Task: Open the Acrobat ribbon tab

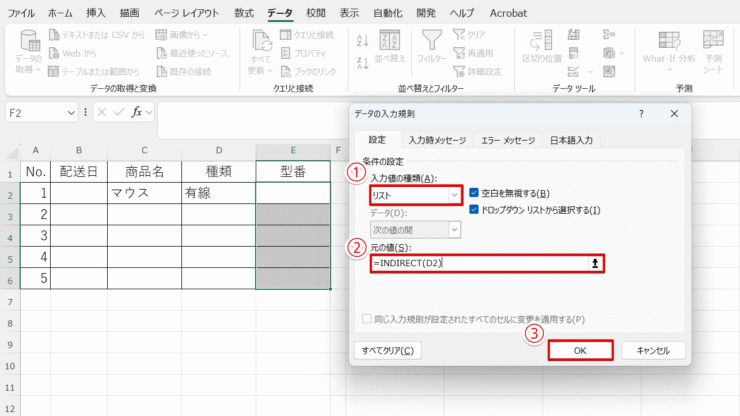Action: point(508,13)
